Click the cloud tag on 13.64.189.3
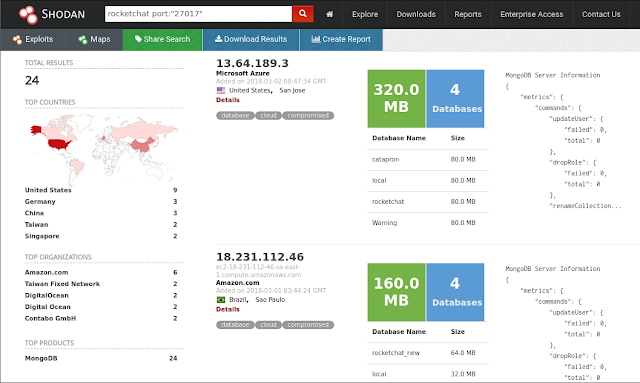The image size is (640, 383). (x=268, y=116)
